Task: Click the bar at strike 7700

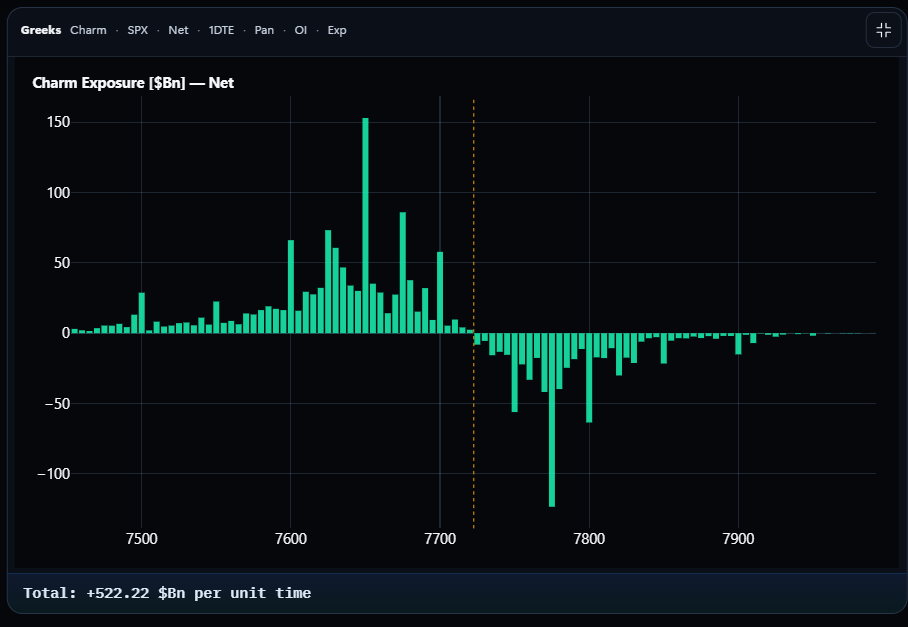Action: point(440,292)
